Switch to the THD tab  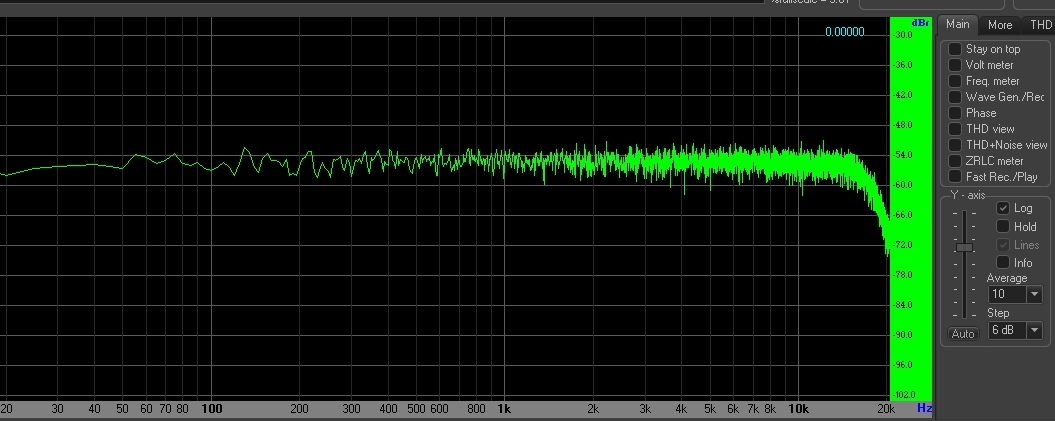[x=1040, y=25]
